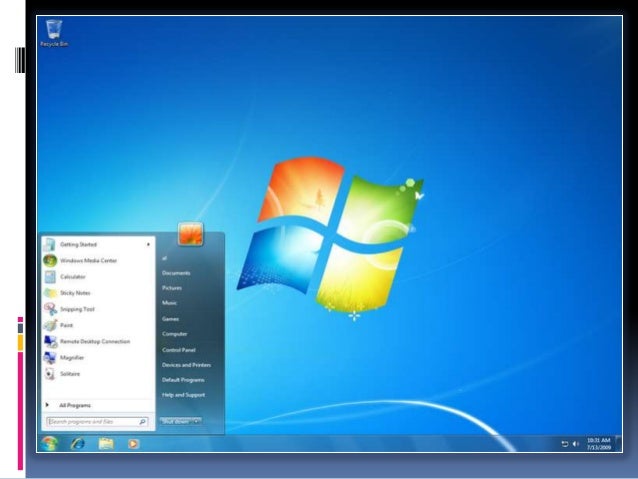Open Control Panel from the Start menu
The image size is (638, 479).
(179, 350)
